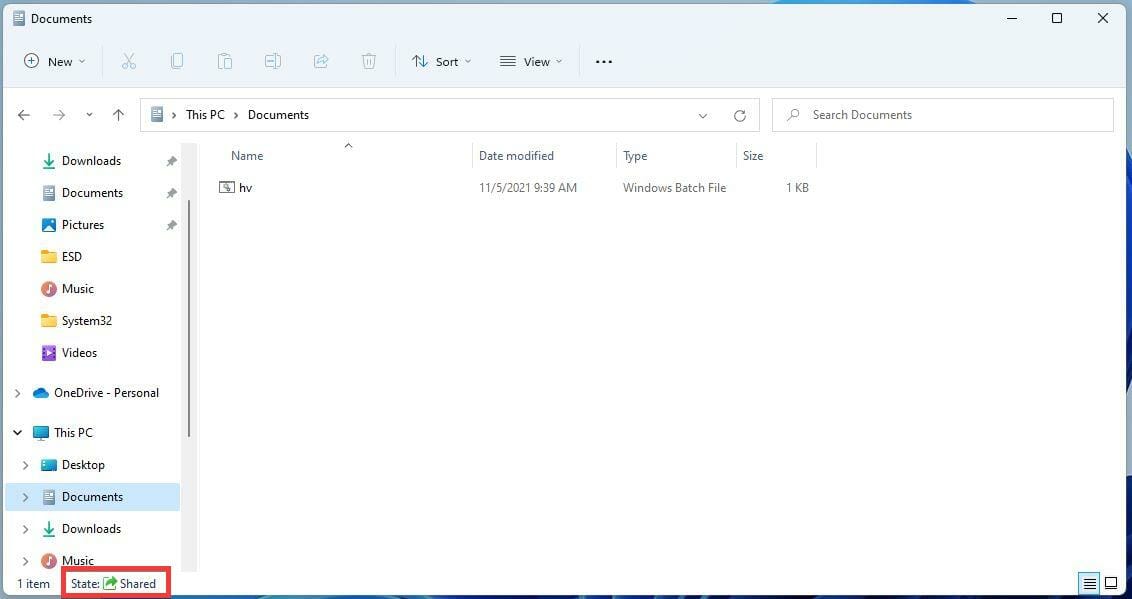Click the Paste icon in the toolbar
1132x599 pixels.
tap(225, 61)
